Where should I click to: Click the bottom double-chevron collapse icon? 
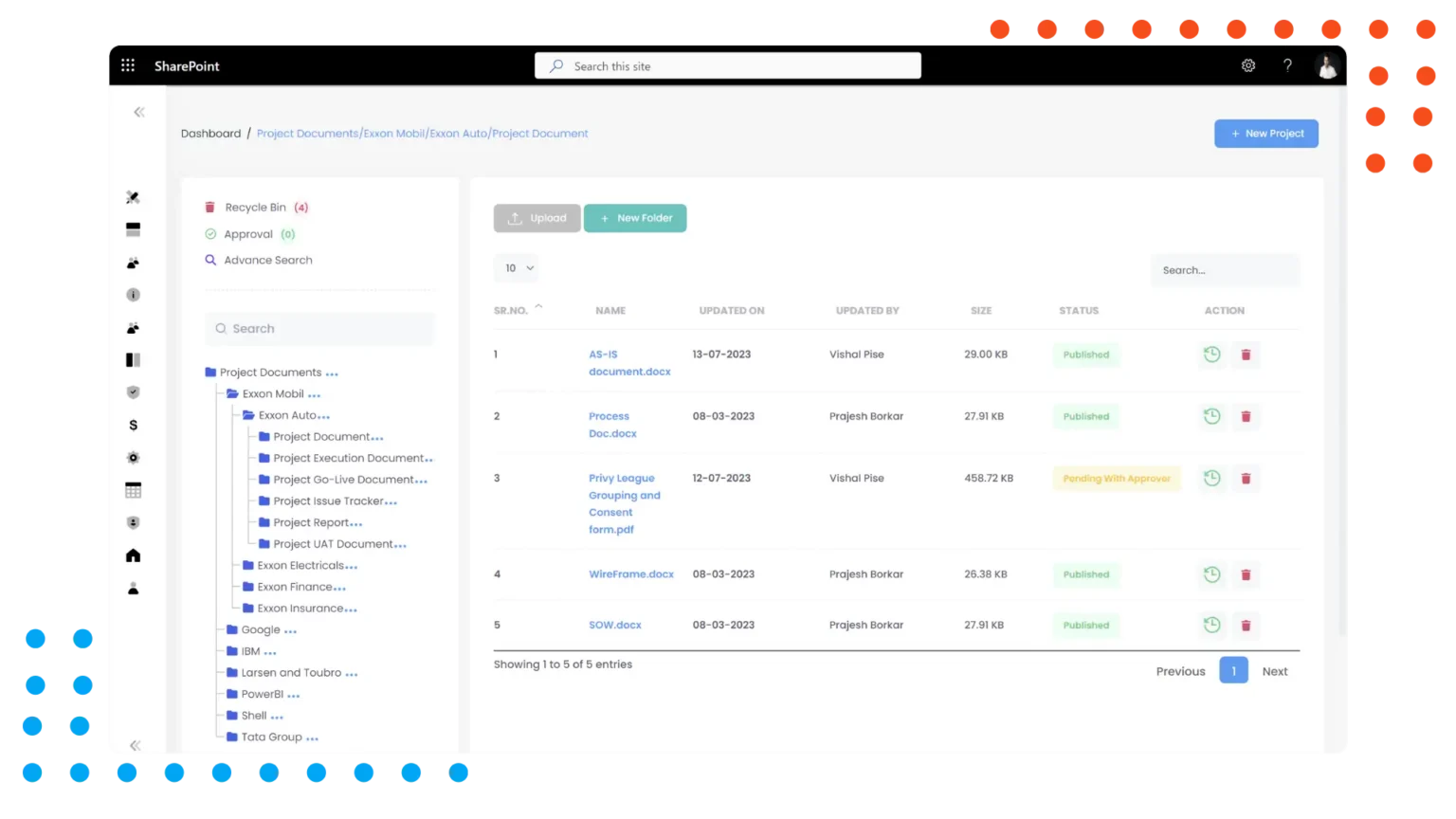[136, 745]
